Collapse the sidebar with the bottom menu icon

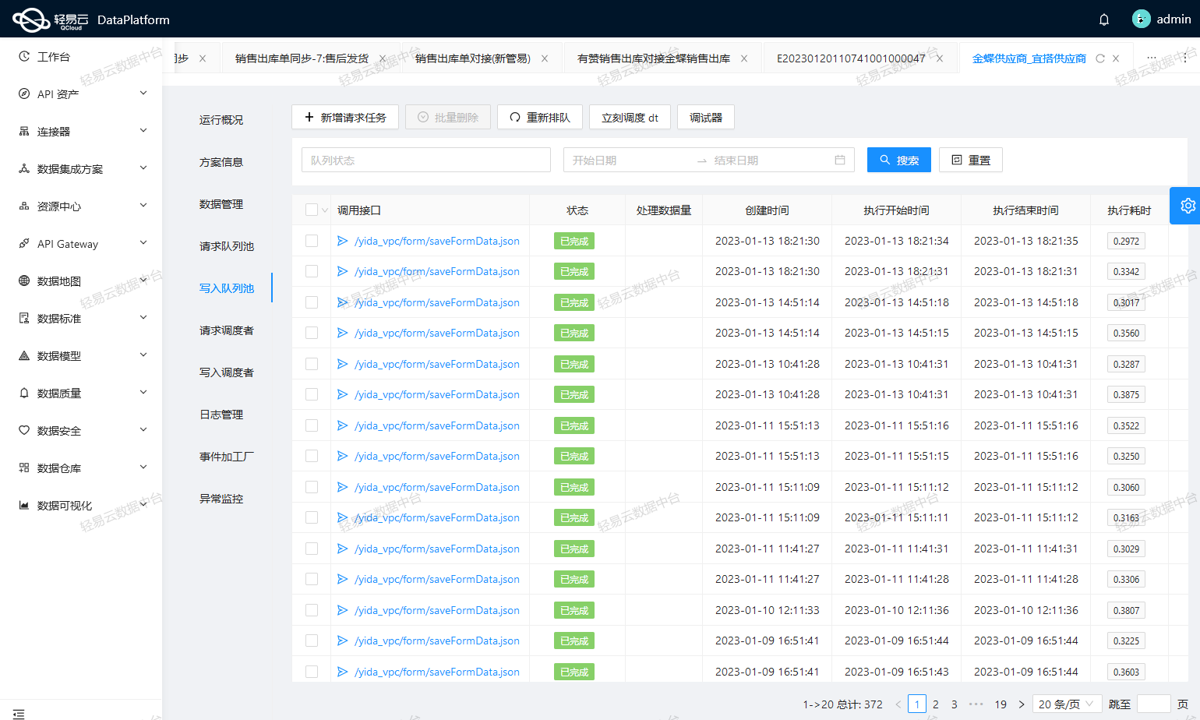[18, 713]
